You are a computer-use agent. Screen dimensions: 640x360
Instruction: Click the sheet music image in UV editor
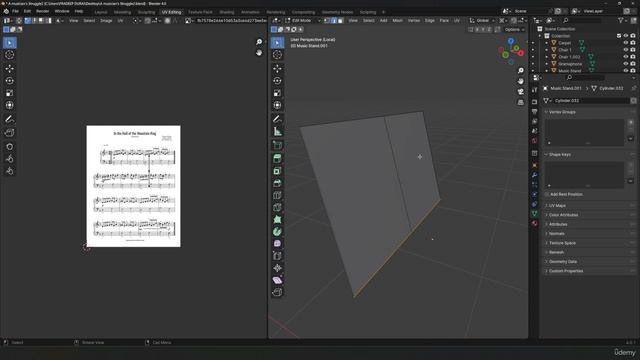[133, 186]
